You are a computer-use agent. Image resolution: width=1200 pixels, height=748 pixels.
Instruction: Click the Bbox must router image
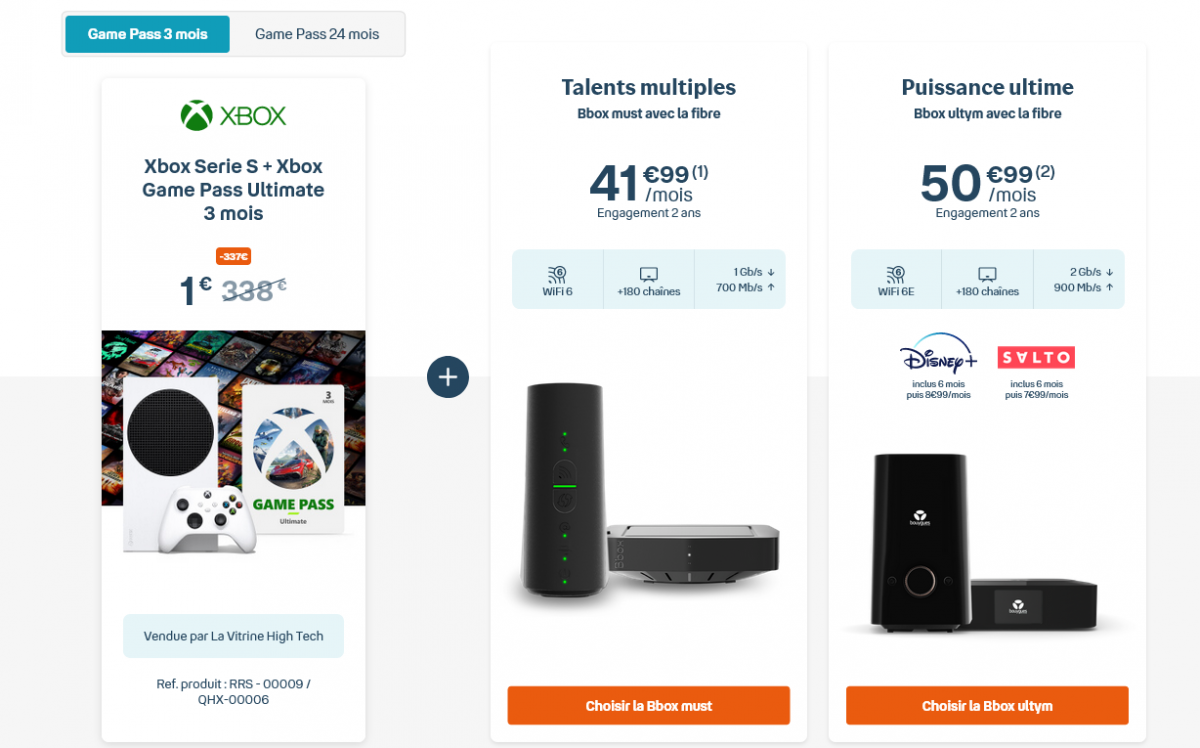563,490
